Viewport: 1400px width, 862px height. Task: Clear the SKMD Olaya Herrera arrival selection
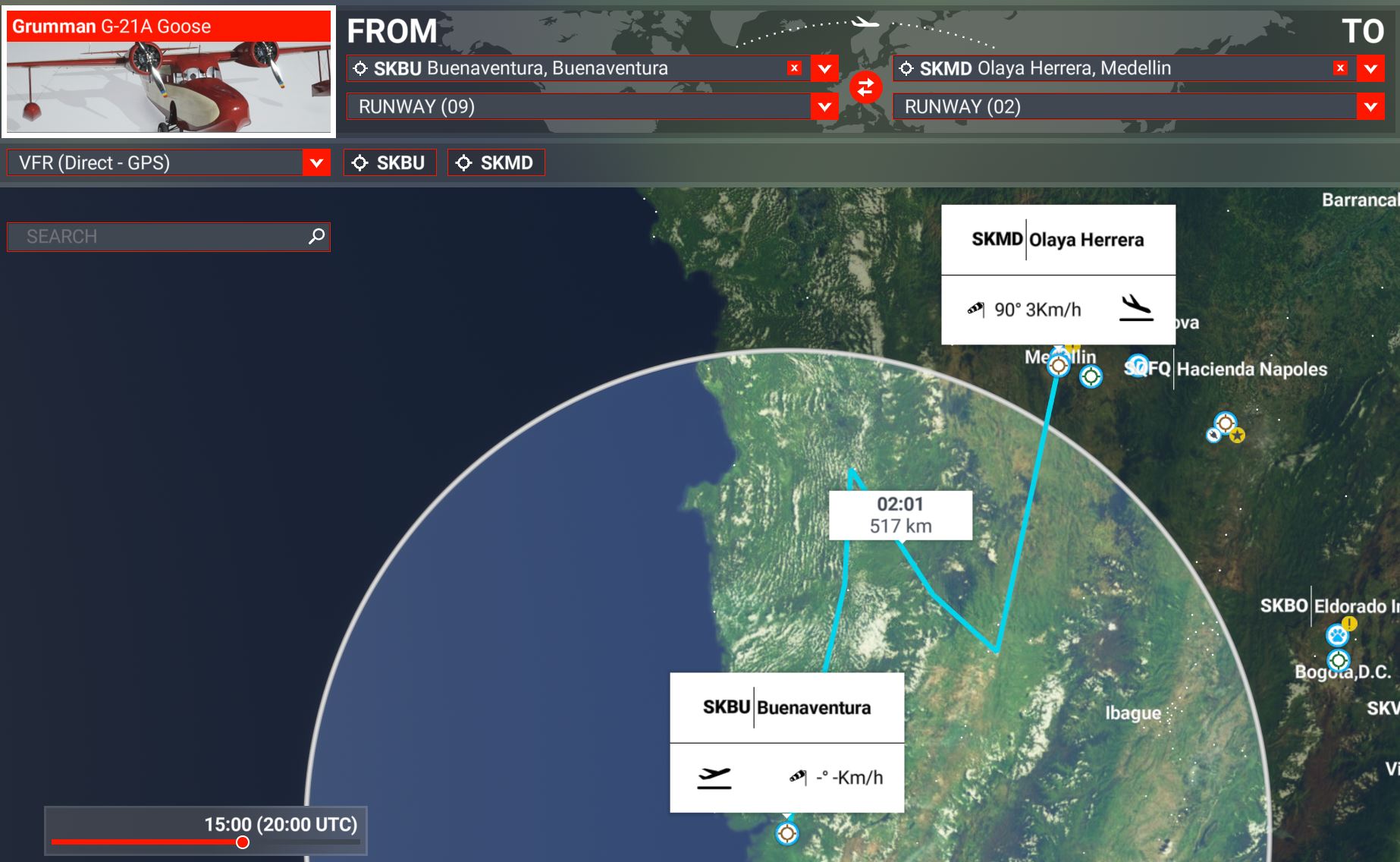1340,68
